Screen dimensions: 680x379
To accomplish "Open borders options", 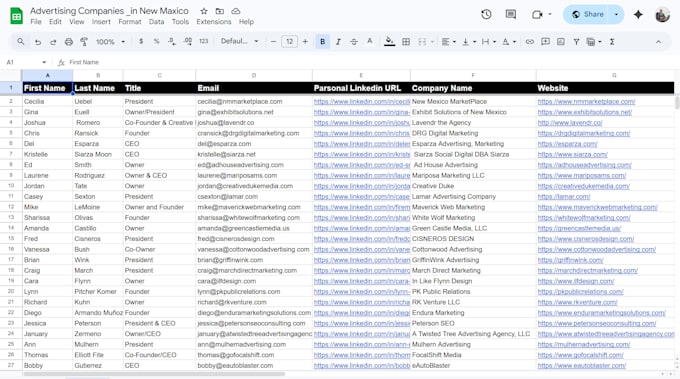I will [x=406, y=42].
